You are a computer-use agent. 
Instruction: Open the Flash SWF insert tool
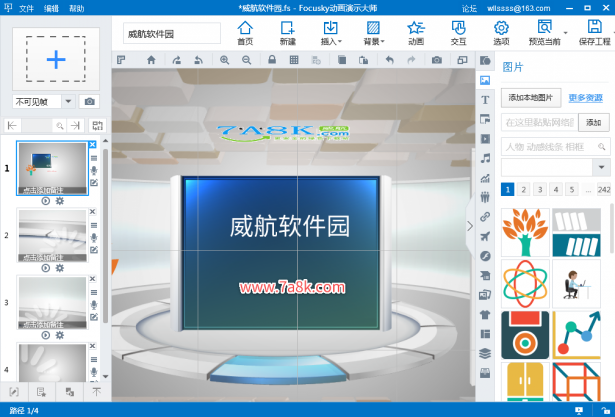click(x=485, y=256)
